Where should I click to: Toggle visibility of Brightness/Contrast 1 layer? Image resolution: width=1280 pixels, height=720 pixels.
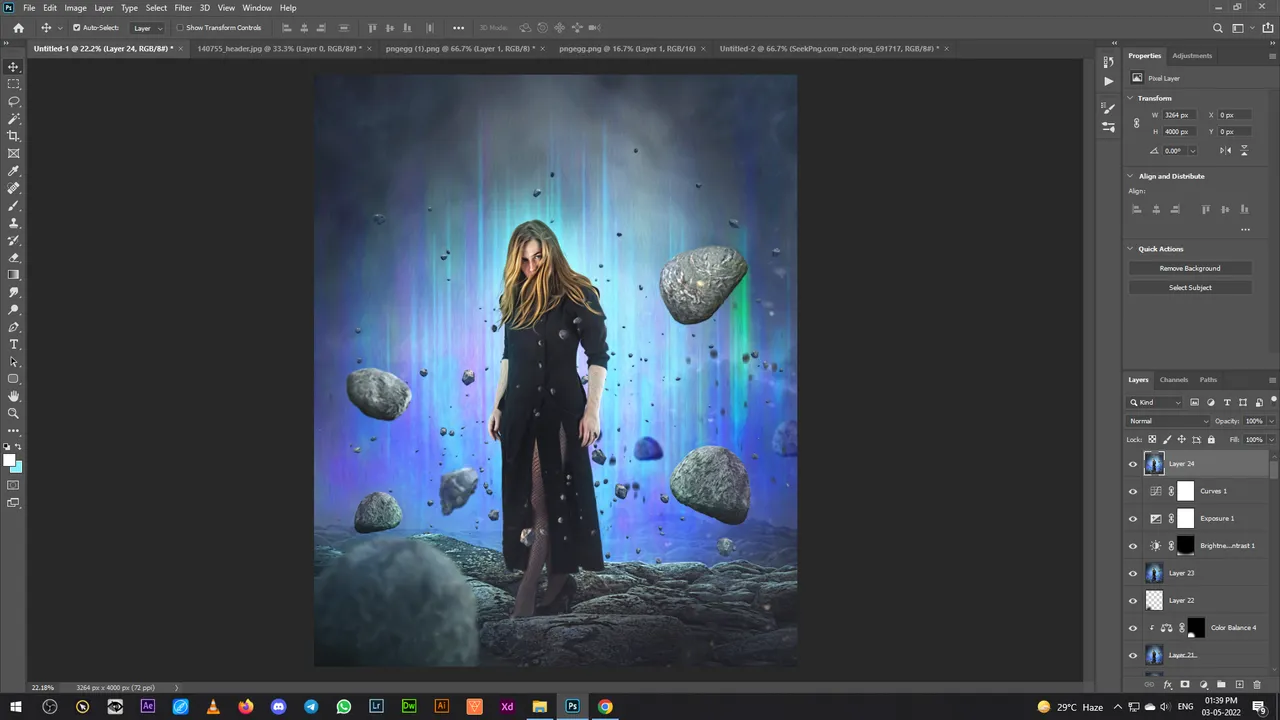pyautogui.click(x=1133, y=546)
